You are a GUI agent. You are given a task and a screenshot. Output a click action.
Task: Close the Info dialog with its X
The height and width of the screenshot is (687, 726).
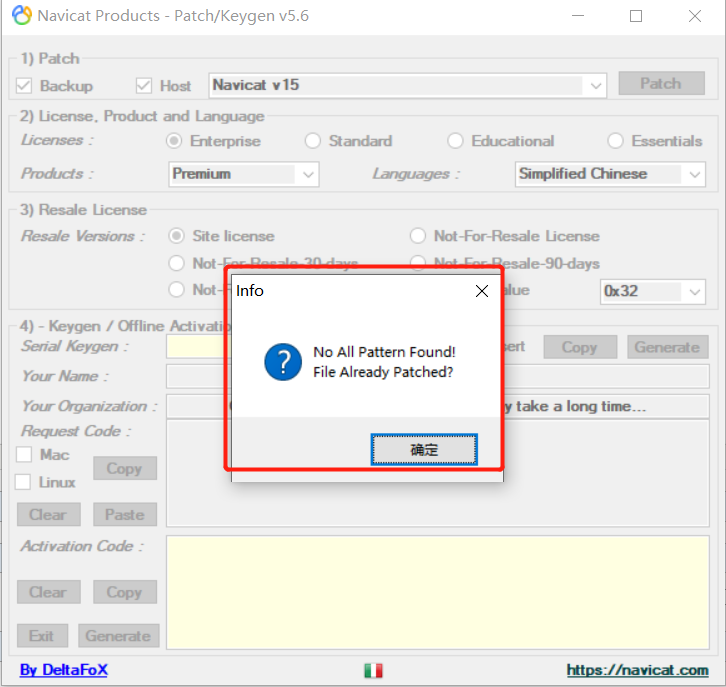point(482,291)
